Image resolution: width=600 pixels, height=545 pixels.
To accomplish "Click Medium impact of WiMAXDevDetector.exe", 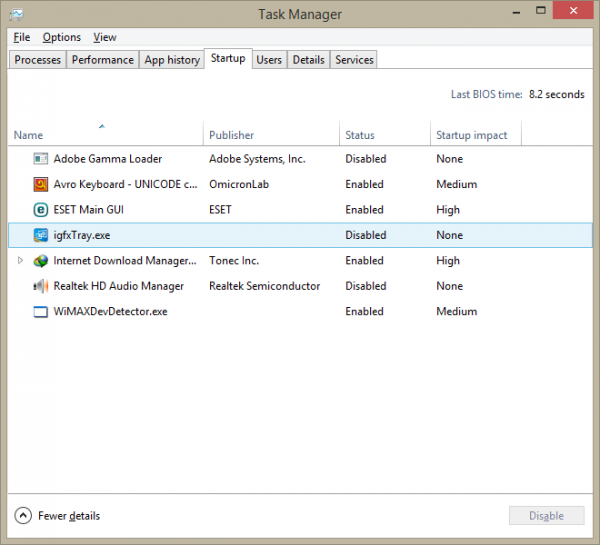I will [x=457, y=312].
